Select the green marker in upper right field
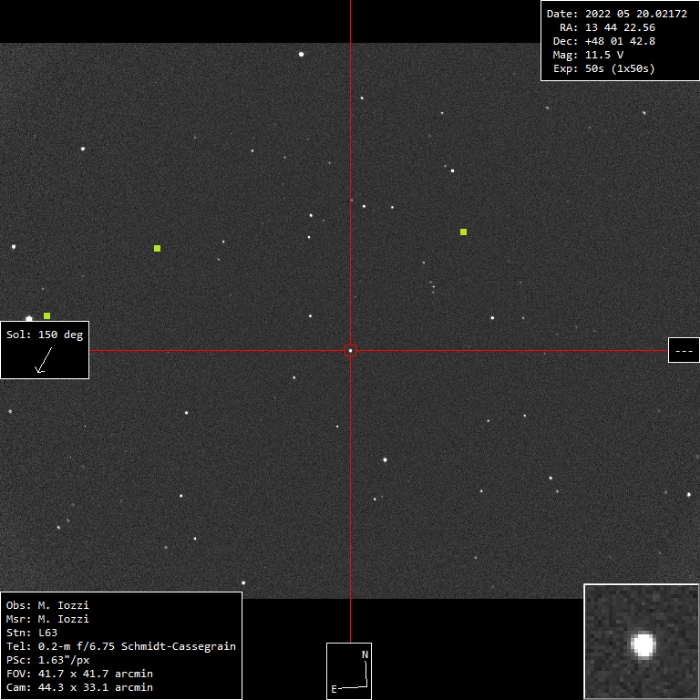 point(463,232)
